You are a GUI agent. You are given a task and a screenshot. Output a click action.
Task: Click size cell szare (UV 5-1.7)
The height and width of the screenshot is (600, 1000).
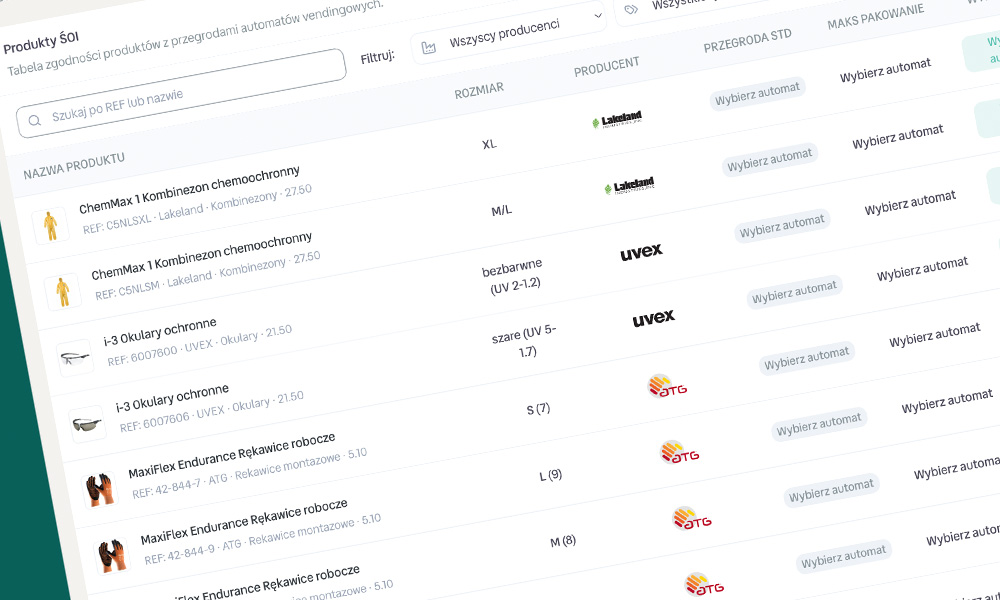pyautogui.click(x=526, y=342)
